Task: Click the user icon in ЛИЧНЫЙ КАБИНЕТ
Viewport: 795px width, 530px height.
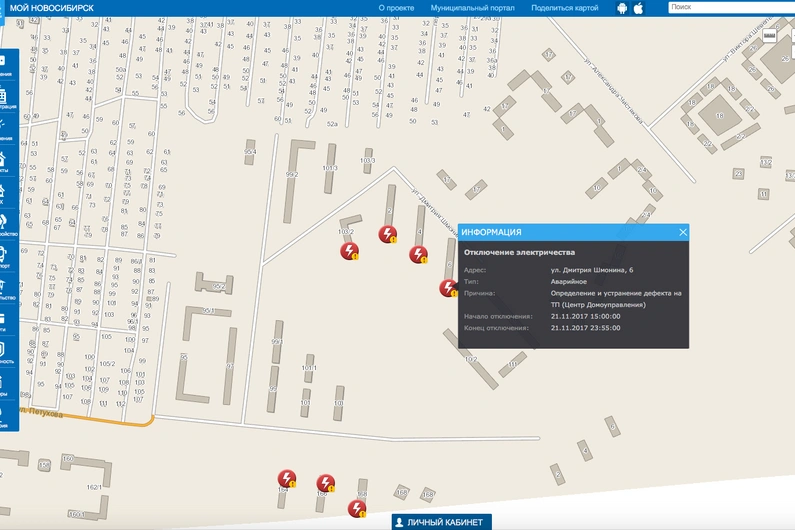Action: point(399,522)
